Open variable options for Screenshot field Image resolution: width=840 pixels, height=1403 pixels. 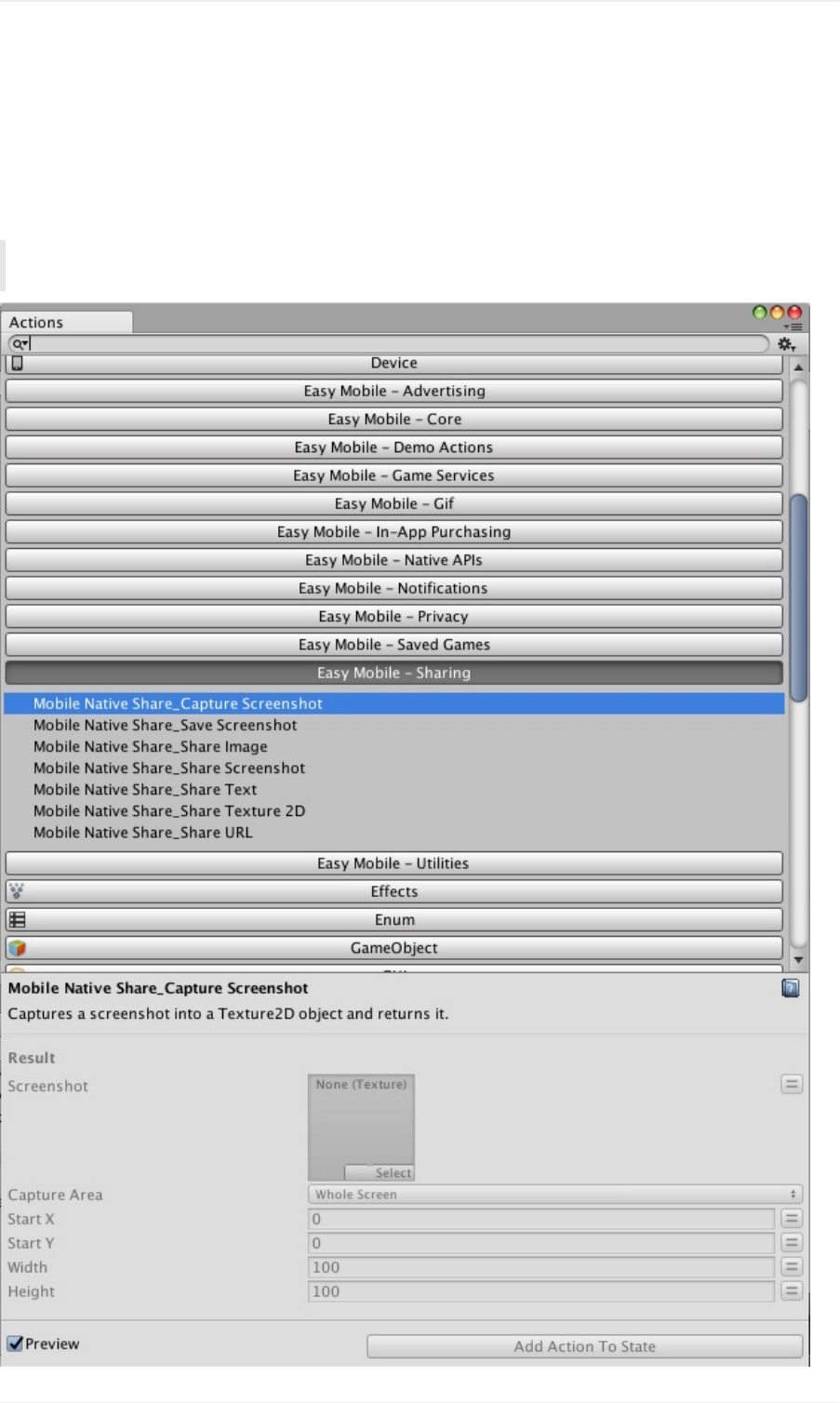coord(792,1084)
